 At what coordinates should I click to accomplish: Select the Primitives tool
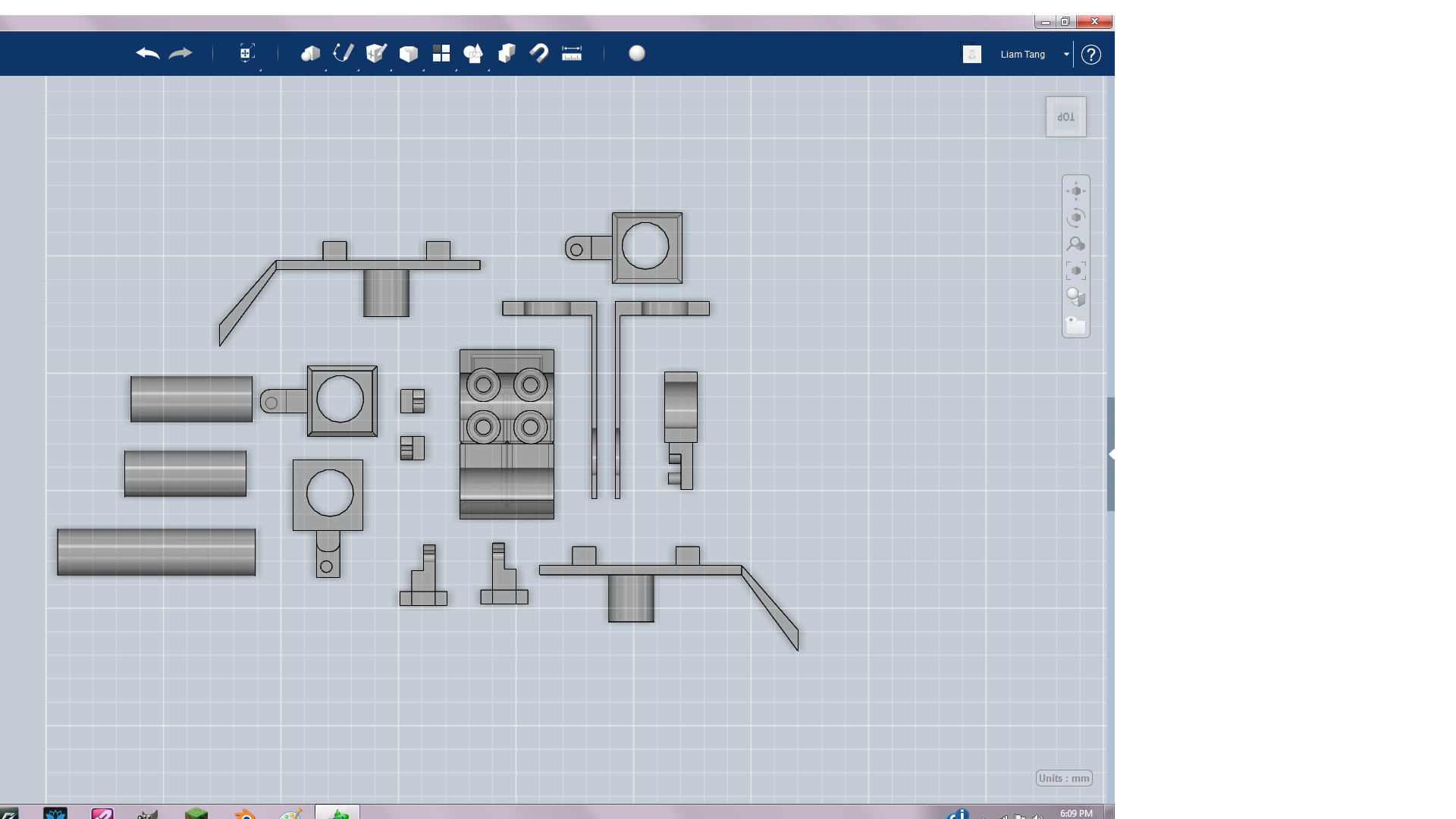(311, 53)
